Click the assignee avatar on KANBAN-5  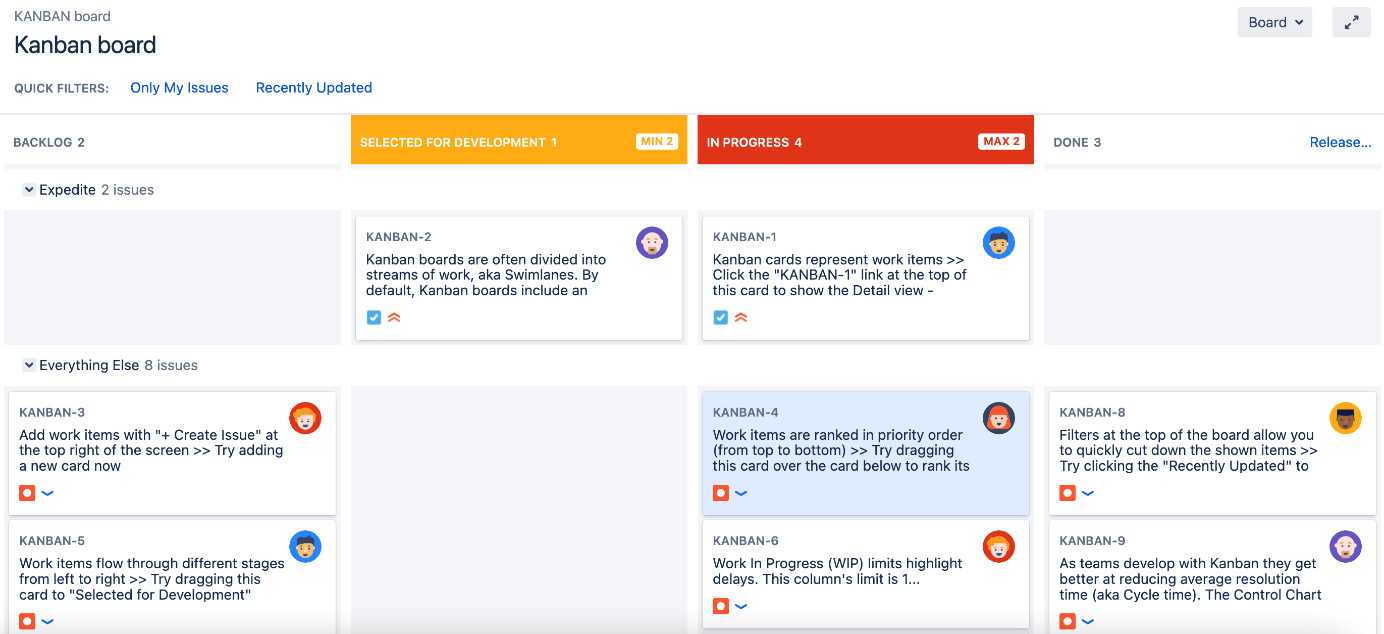(x=305, y=546)
